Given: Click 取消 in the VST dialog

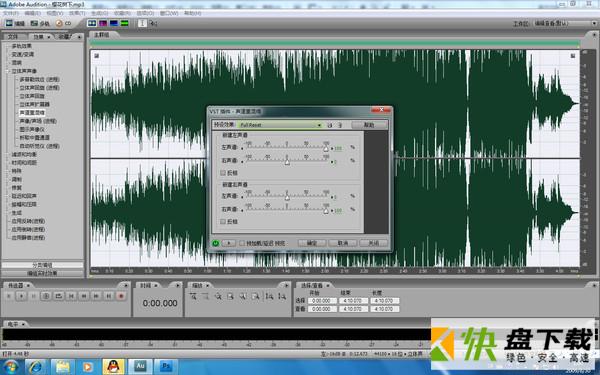Looking at the screenshot, I should click(x=342, y=243).
